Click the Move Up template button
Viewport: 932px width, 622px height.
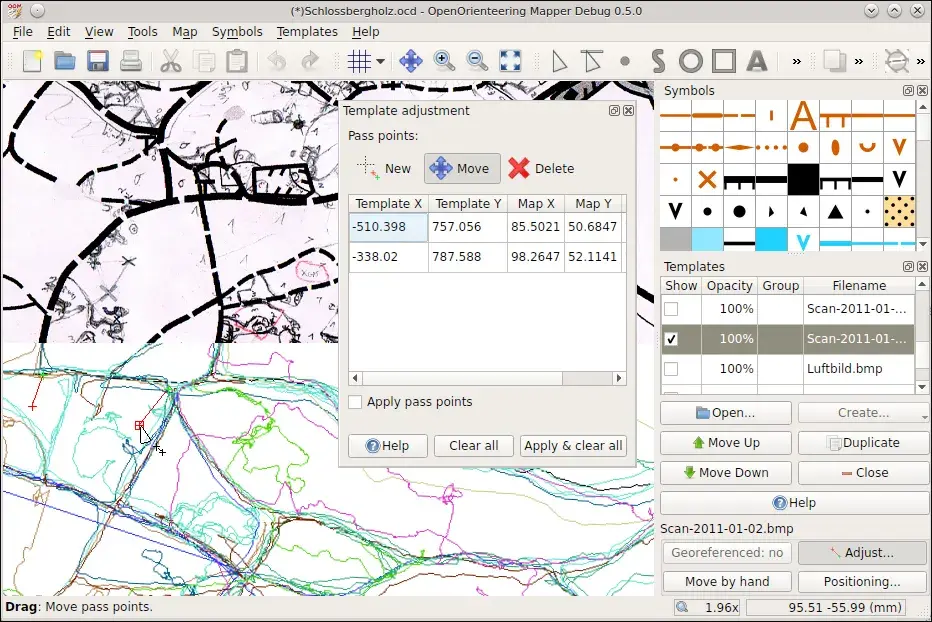(726, 442)
